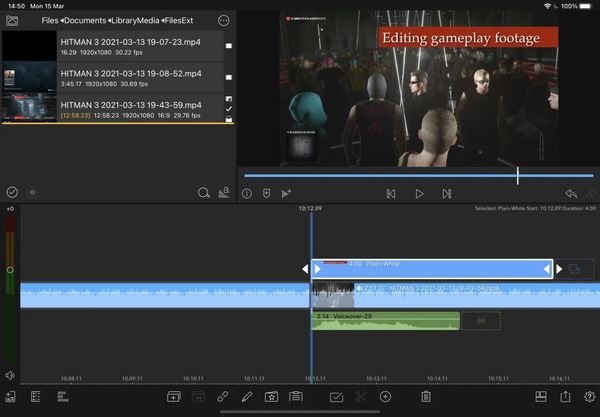Open the import media icon in the toolbar
This screenshot has height=417, width=600.
click(11, 397)
